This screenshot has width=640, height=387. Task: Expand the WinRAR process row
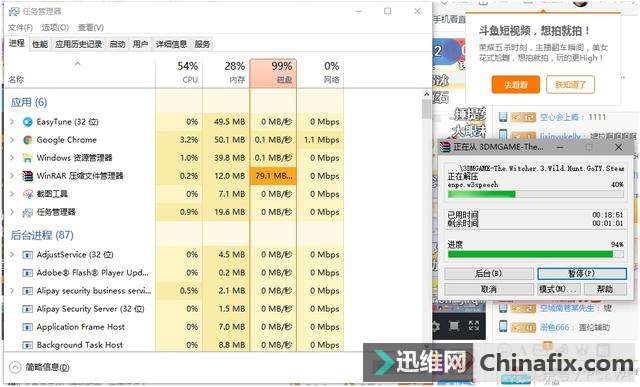pyautogui.click(x=12, y=176)
